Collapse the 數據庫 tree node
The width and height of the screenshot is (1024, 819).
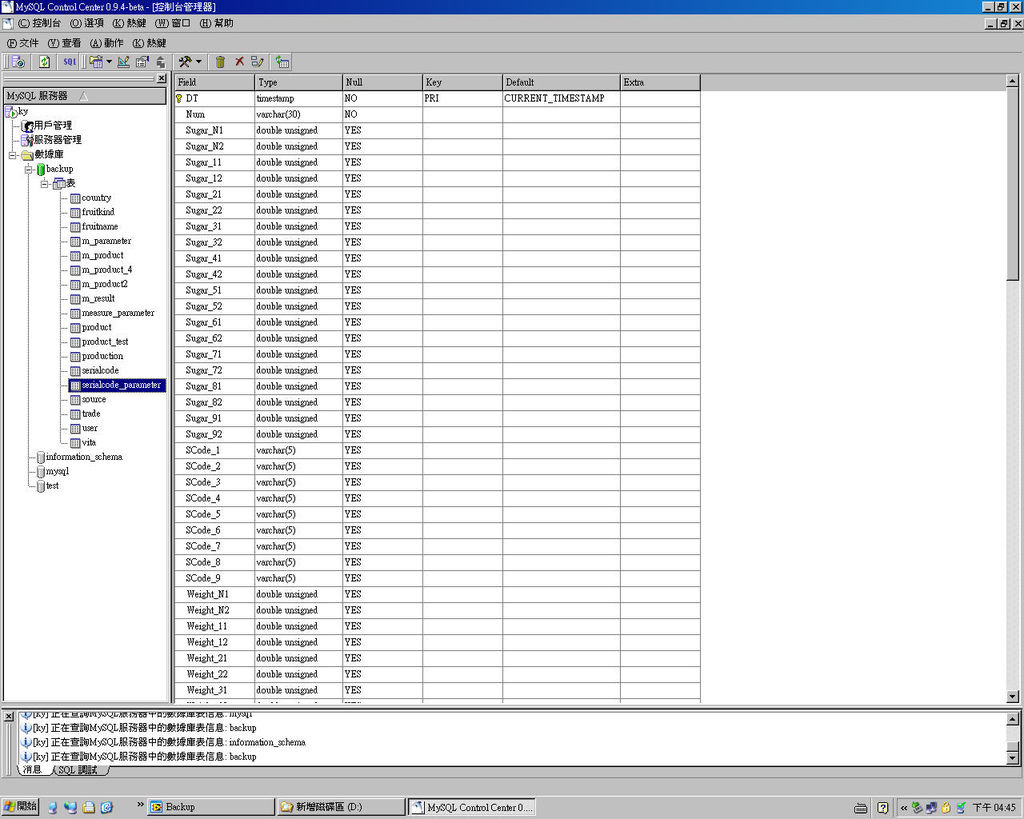pos(12,155)
